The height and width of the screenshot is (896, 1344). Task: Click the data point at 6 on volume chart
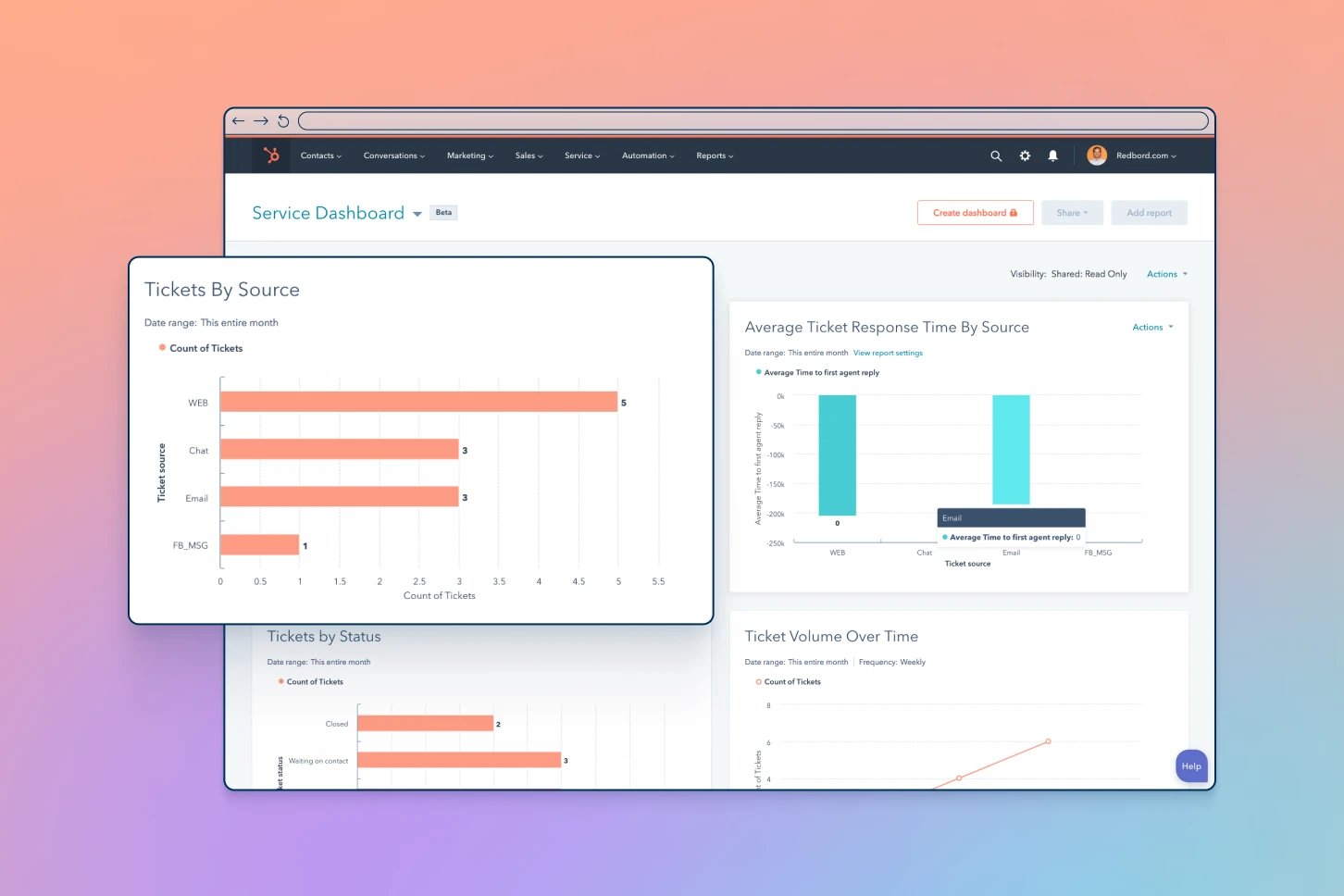coord(1048,741)
